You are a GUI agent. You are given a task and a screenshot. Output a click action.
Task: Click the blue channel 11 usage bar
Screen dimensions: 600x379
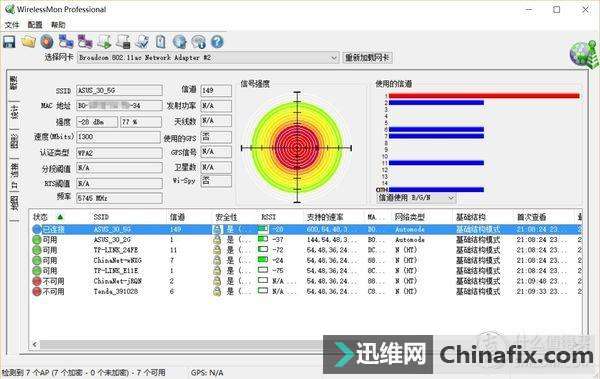[436, 163]
